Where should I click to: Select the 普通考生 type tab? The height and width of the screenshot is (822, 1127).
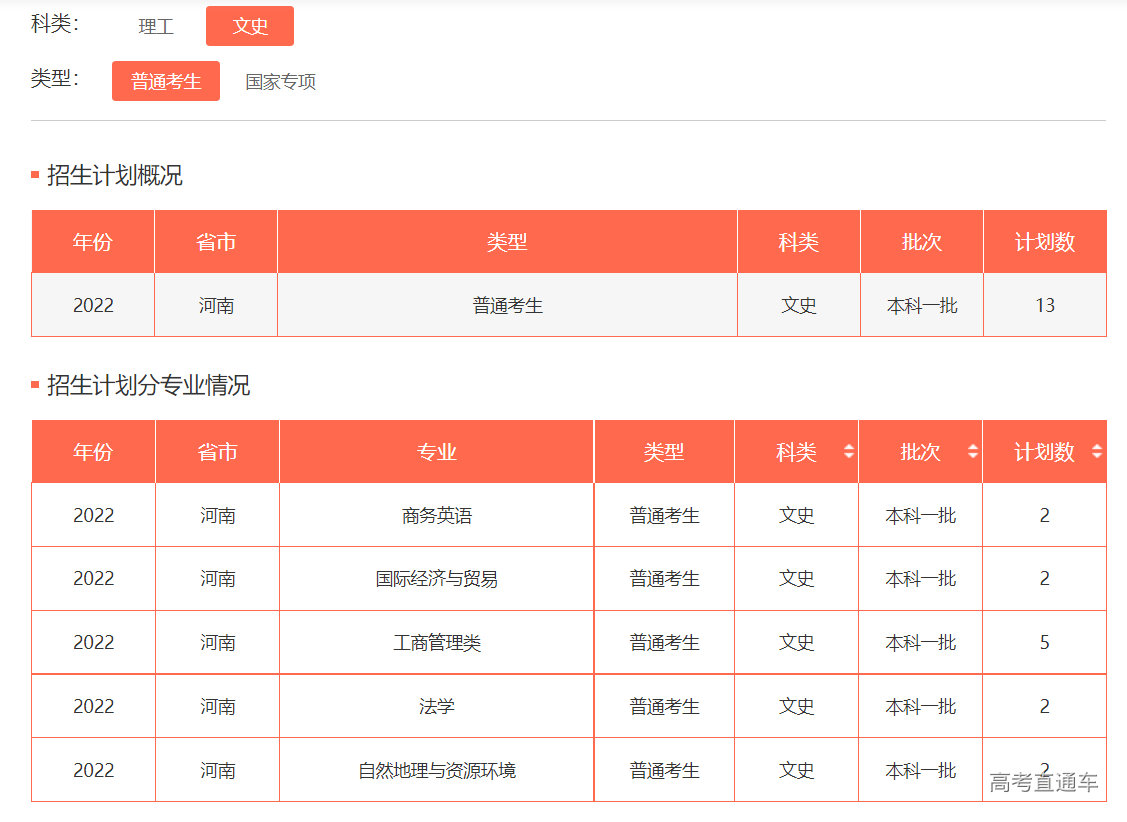click(165, 80)
